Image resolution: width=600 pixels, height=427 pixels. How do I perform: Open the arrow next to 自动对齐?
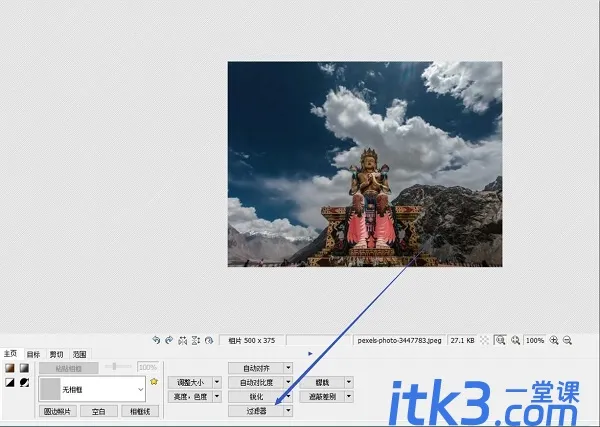289,368
